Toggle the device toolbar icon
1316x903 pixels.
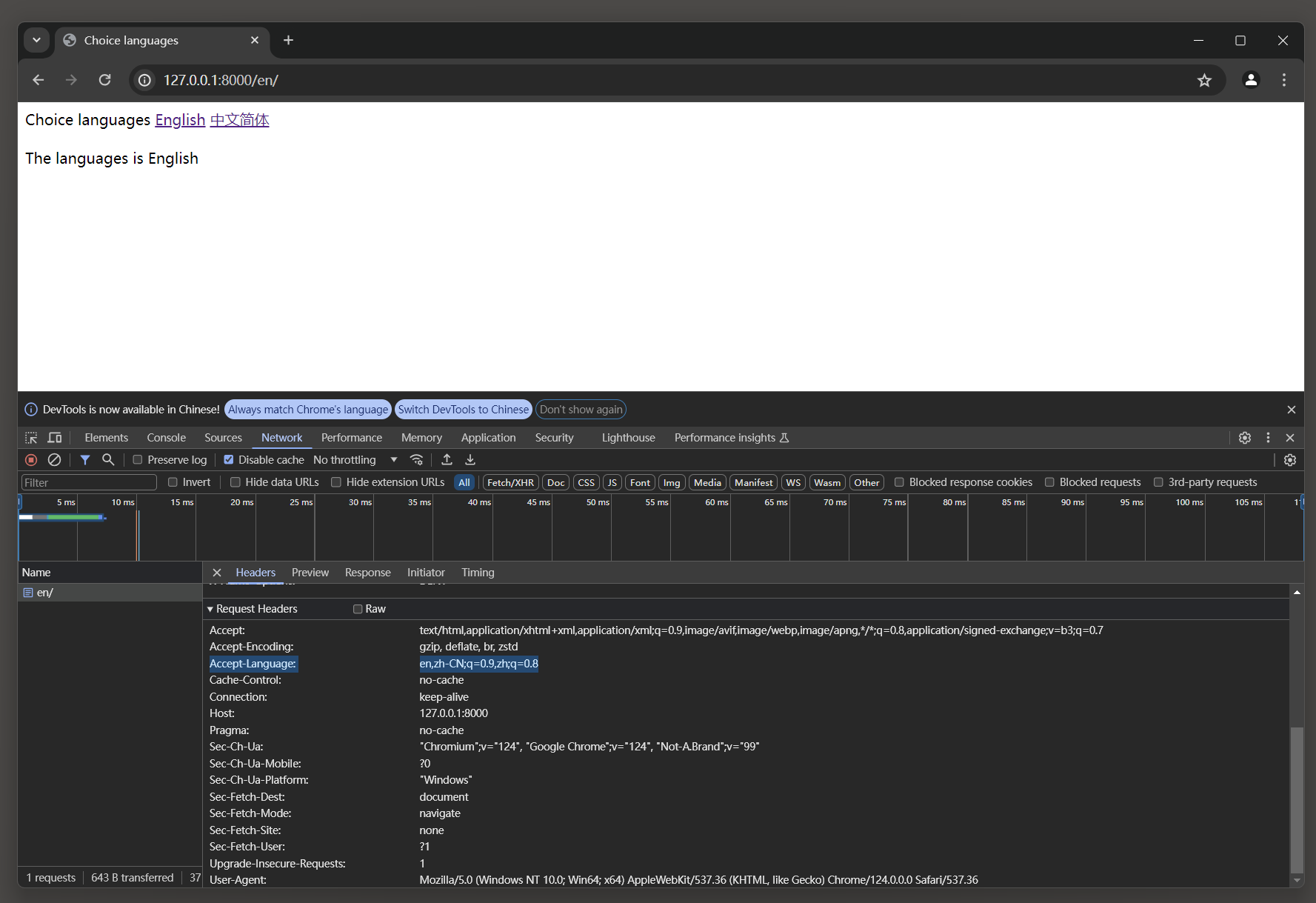55,438
